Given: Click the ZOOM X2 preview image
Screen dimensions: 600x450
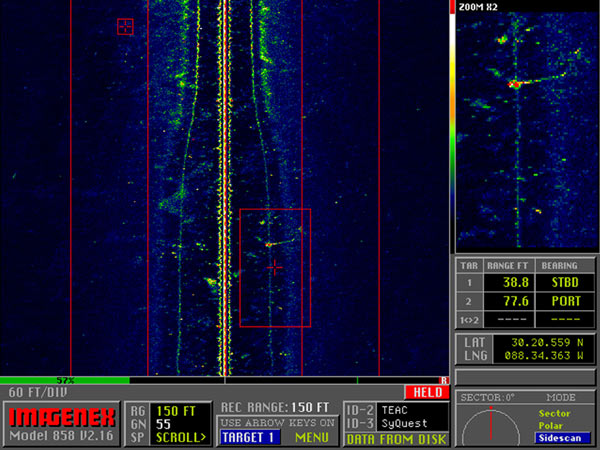Looking at the screenshot, I should click(x=520, y=130).
